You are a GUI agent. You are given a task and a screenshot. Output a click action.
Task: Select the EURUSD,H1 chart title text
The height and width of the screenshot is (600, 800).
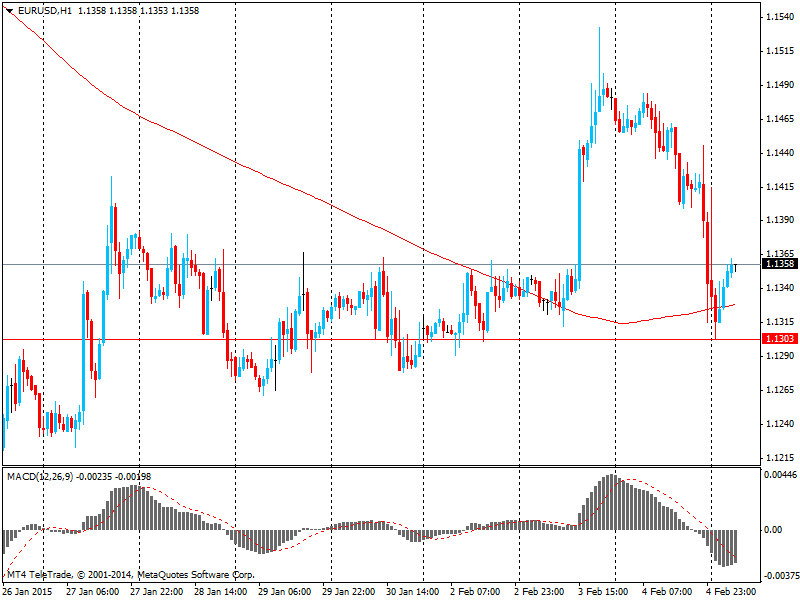coord(45,11)
